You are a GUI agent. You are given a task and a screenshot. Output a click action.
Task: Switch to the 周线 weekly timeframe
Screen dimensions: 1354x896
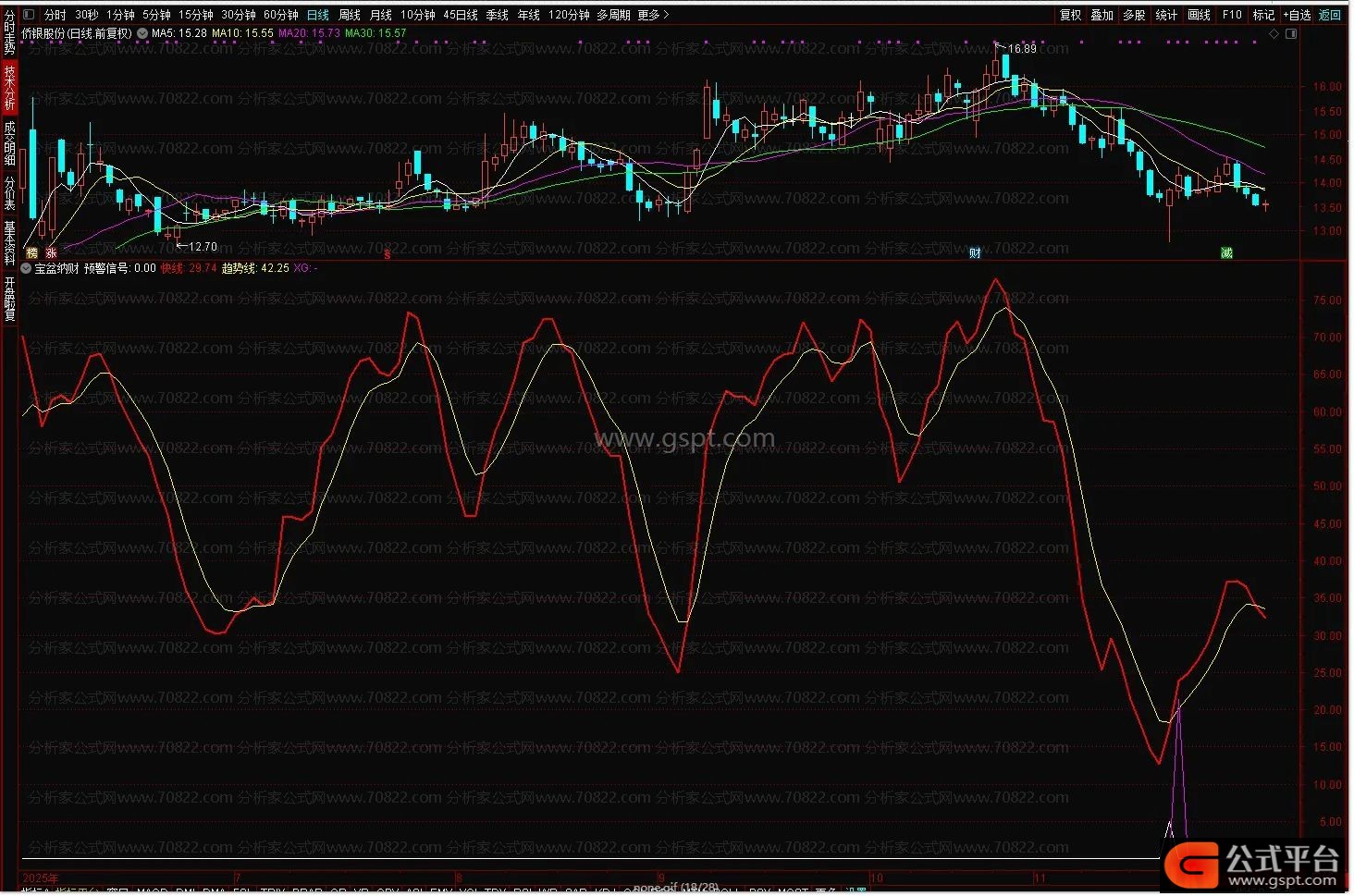coord(350,15)
